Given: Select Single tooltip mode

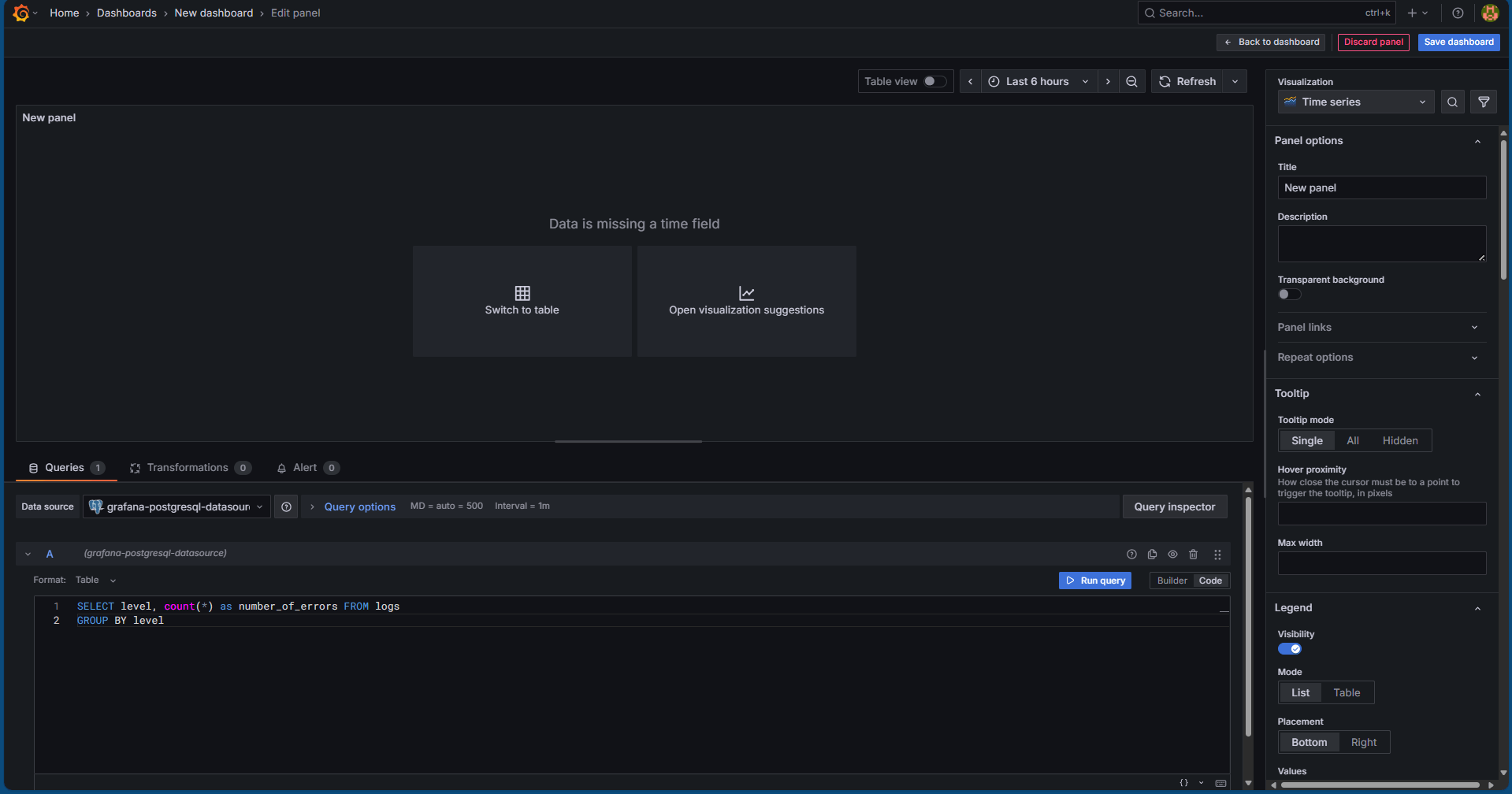Looking at the screenshot, I should pos(1306,440).
